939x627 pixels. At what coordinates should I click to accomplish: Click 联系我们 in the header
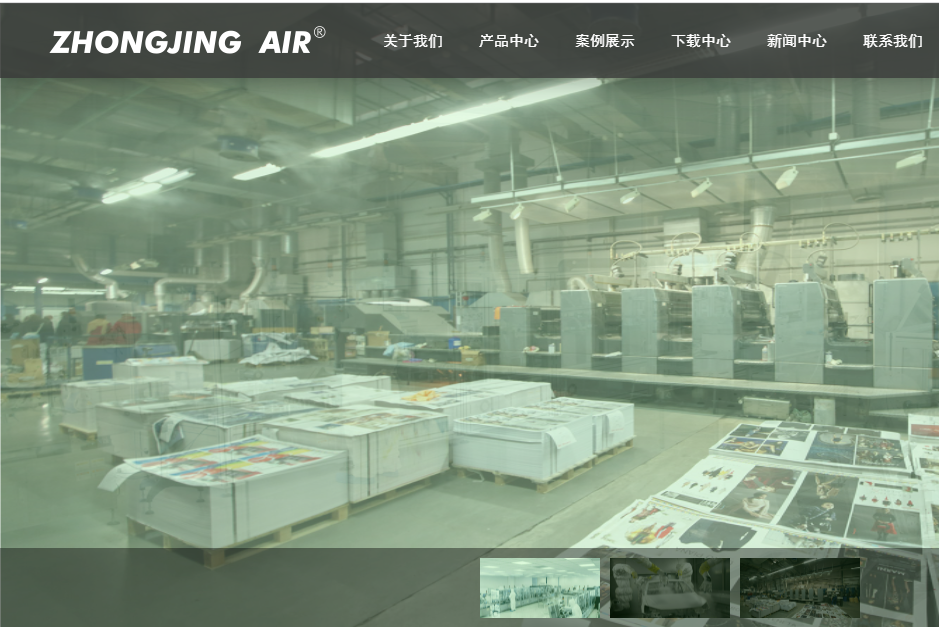coord(892,41)
